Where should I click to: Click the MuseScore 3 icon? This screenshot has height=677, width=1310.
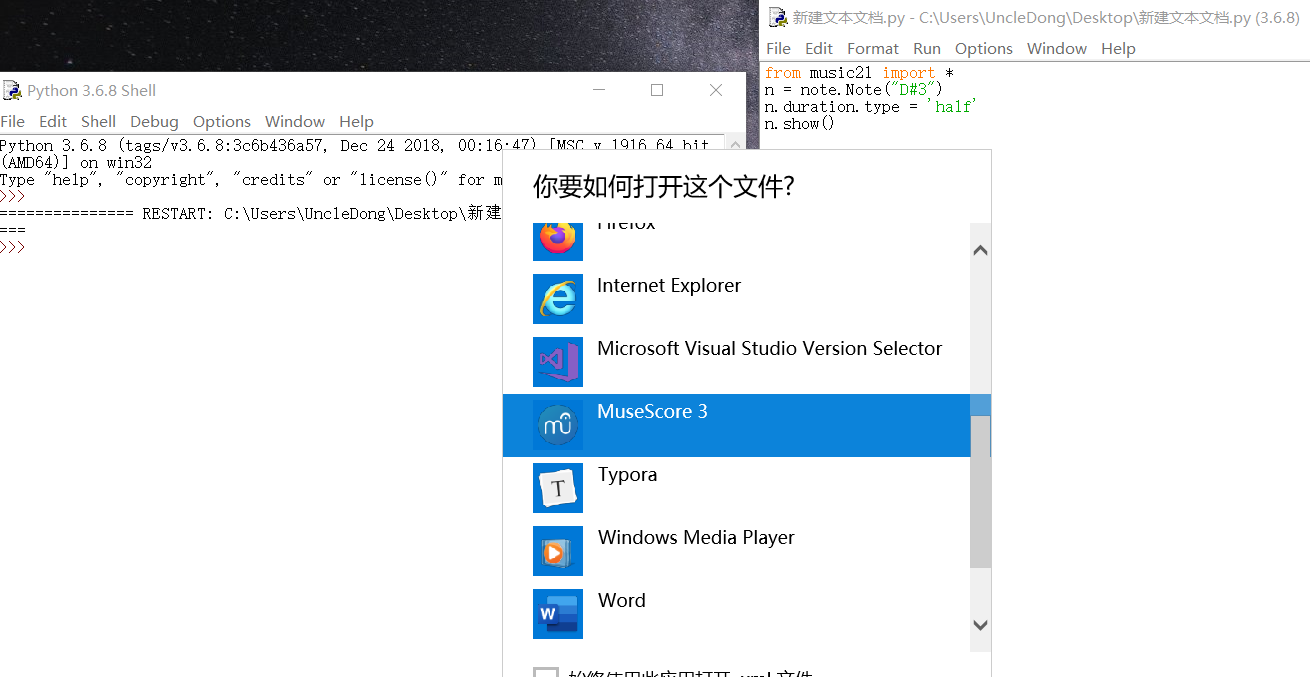coord(557,425)
